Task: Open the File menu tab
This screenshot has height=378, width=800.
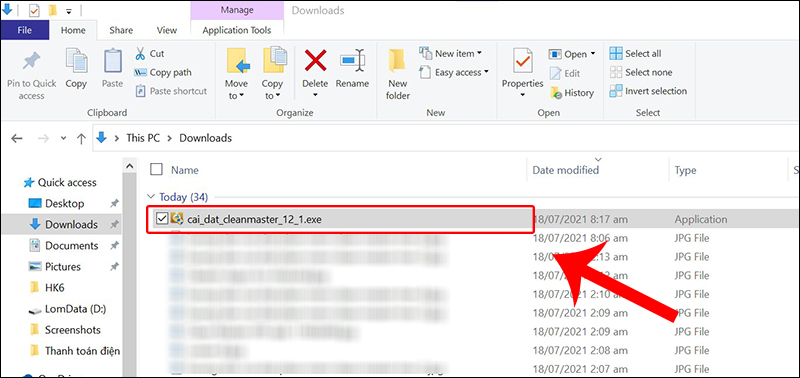Action: click(24, 30)
